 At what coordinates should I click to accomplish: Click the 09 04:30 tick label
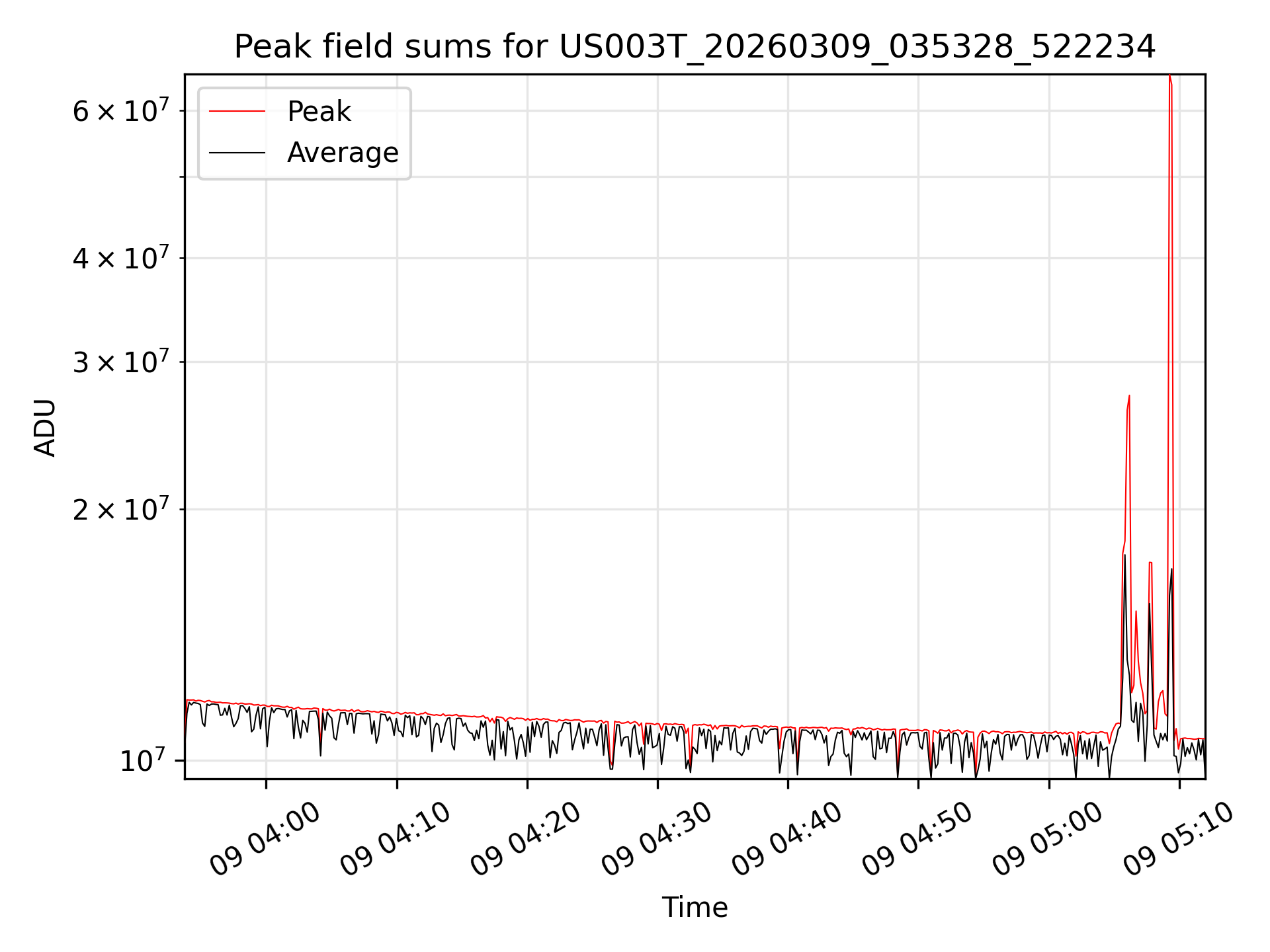point(656,839)
